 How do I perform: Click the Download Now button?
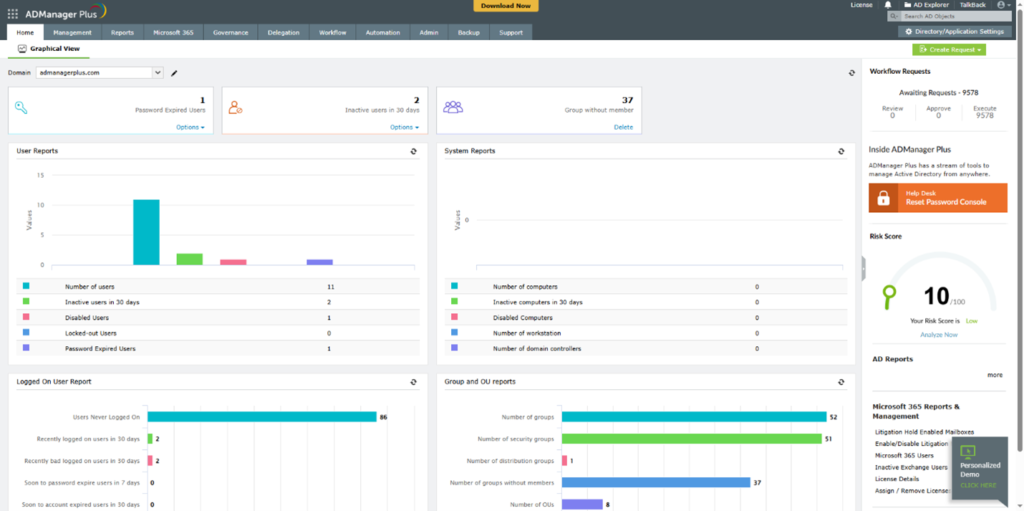click(505, 5)
